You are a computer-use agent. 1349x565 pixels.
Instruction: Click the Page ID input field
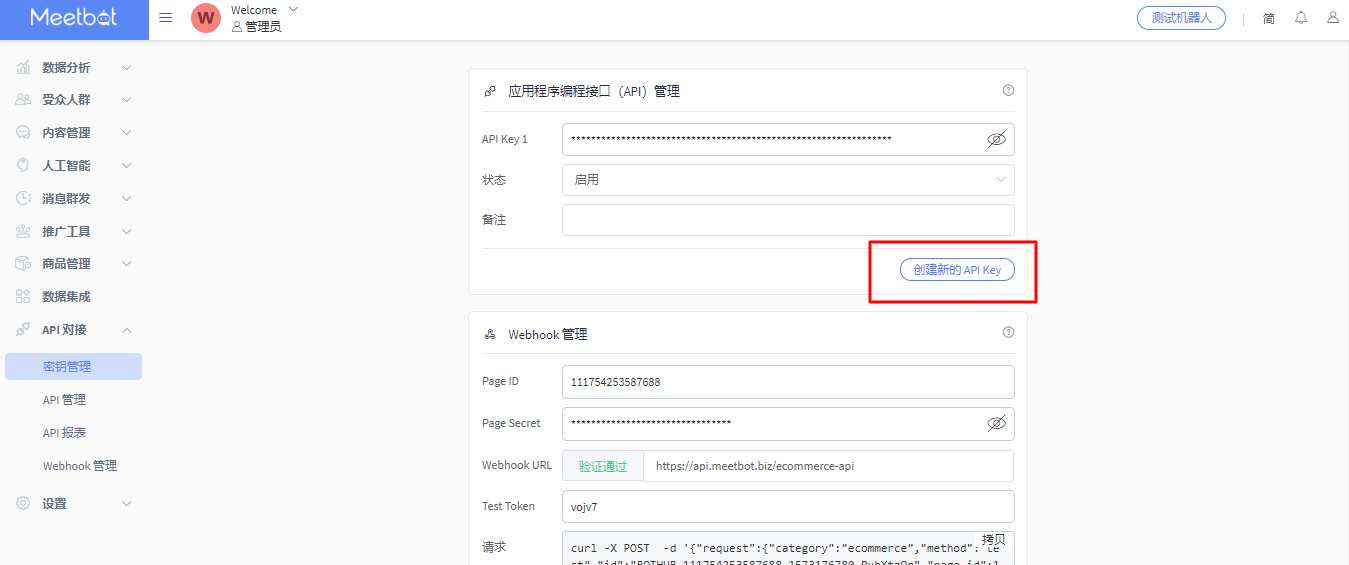(788, 382)
